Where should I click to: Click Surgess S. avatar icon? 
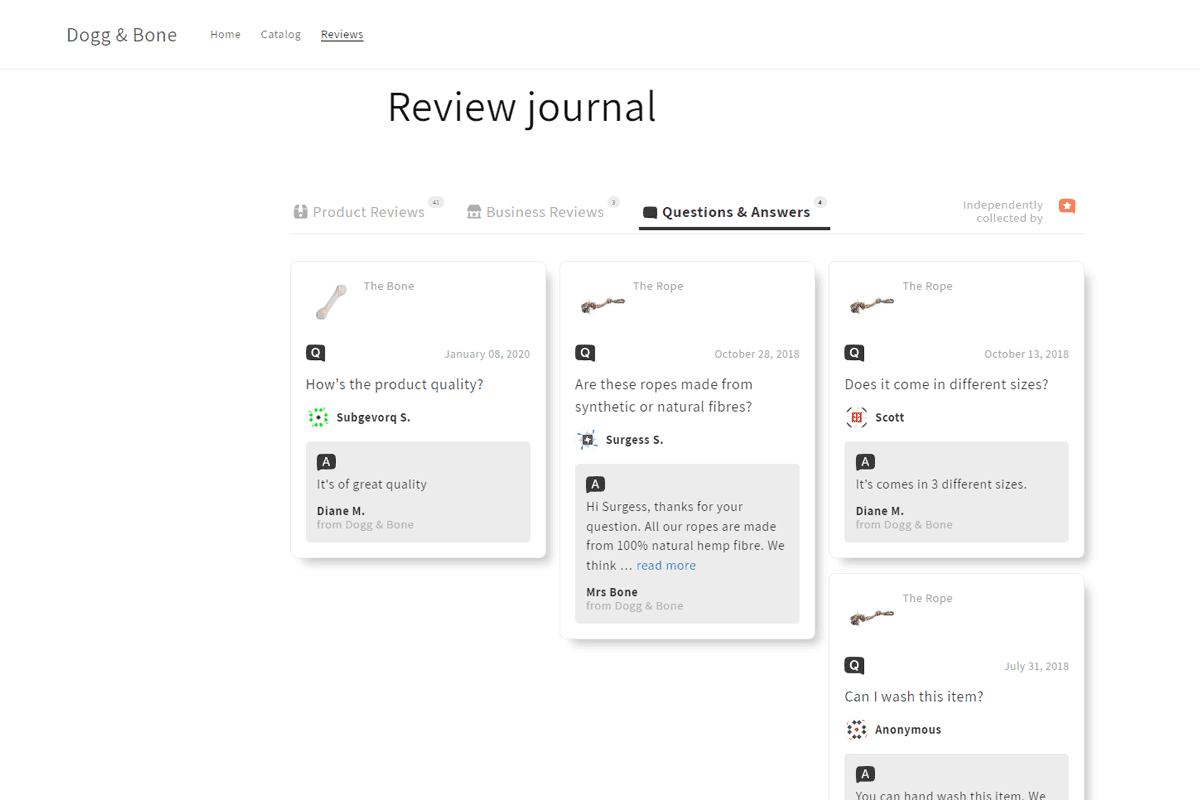tap(588, 440)
